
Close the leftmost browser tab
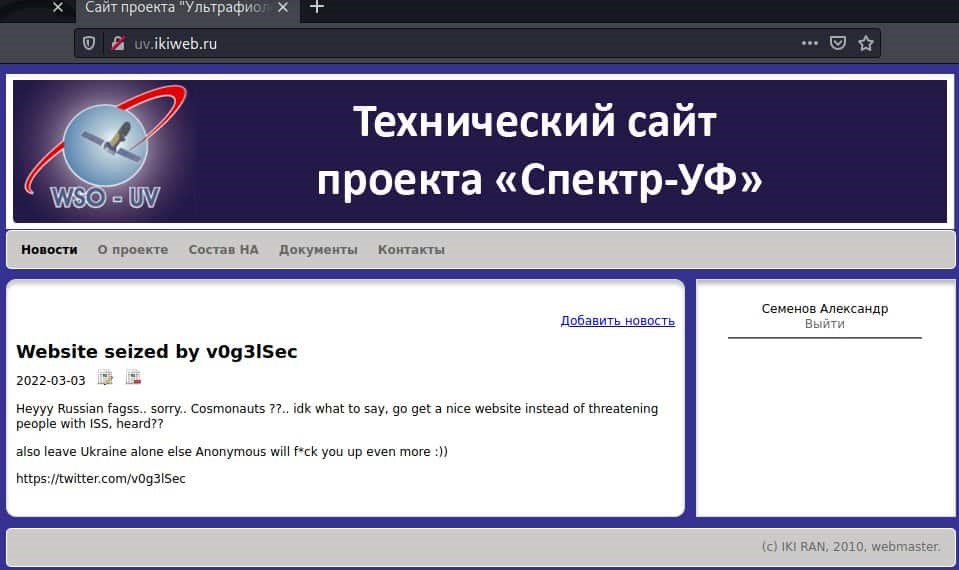[x=57, y=7]
